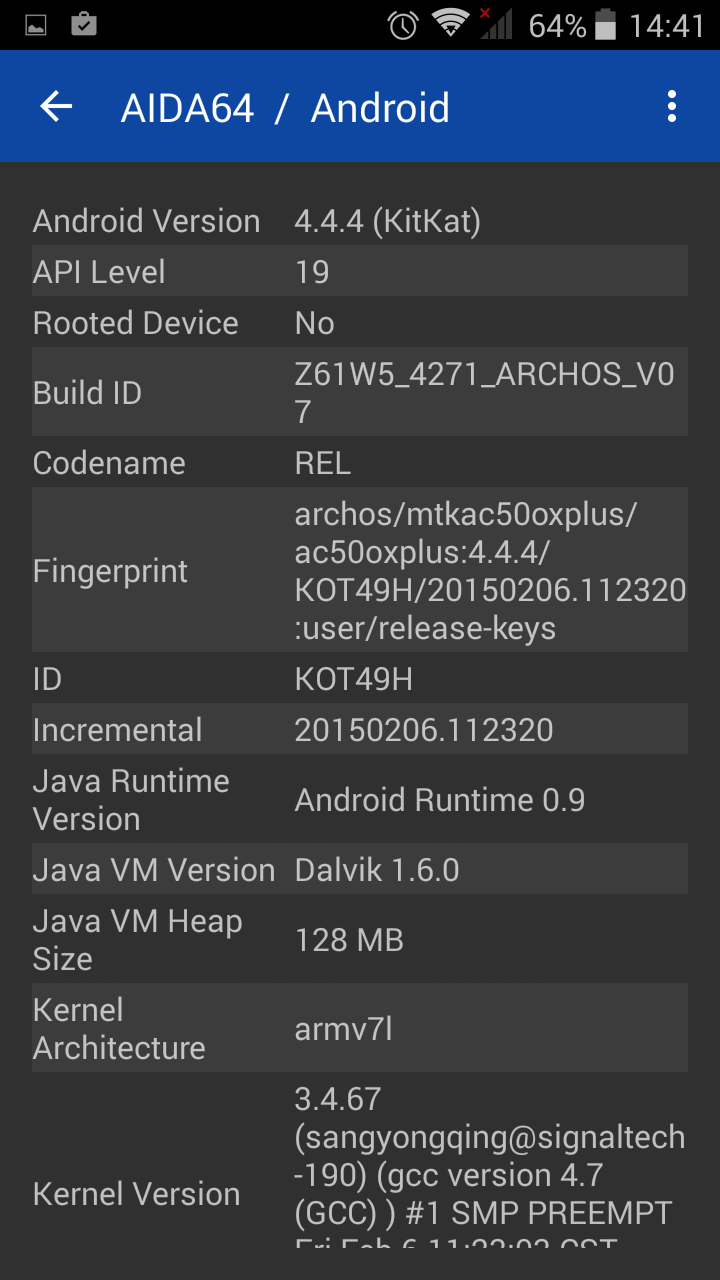
Task: Tap the API Level 19 row
Action: [360, 272]
